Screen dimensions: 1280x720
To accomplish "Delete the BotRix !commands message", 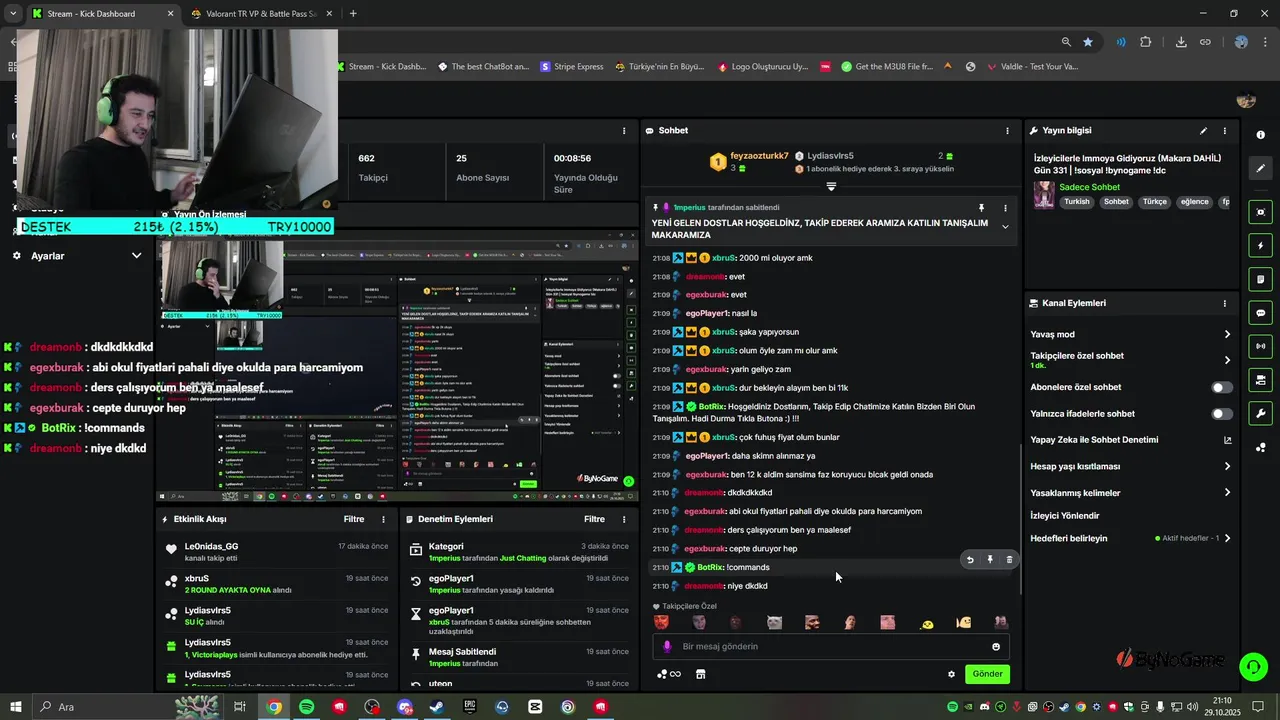I will tap(1009, 560).
